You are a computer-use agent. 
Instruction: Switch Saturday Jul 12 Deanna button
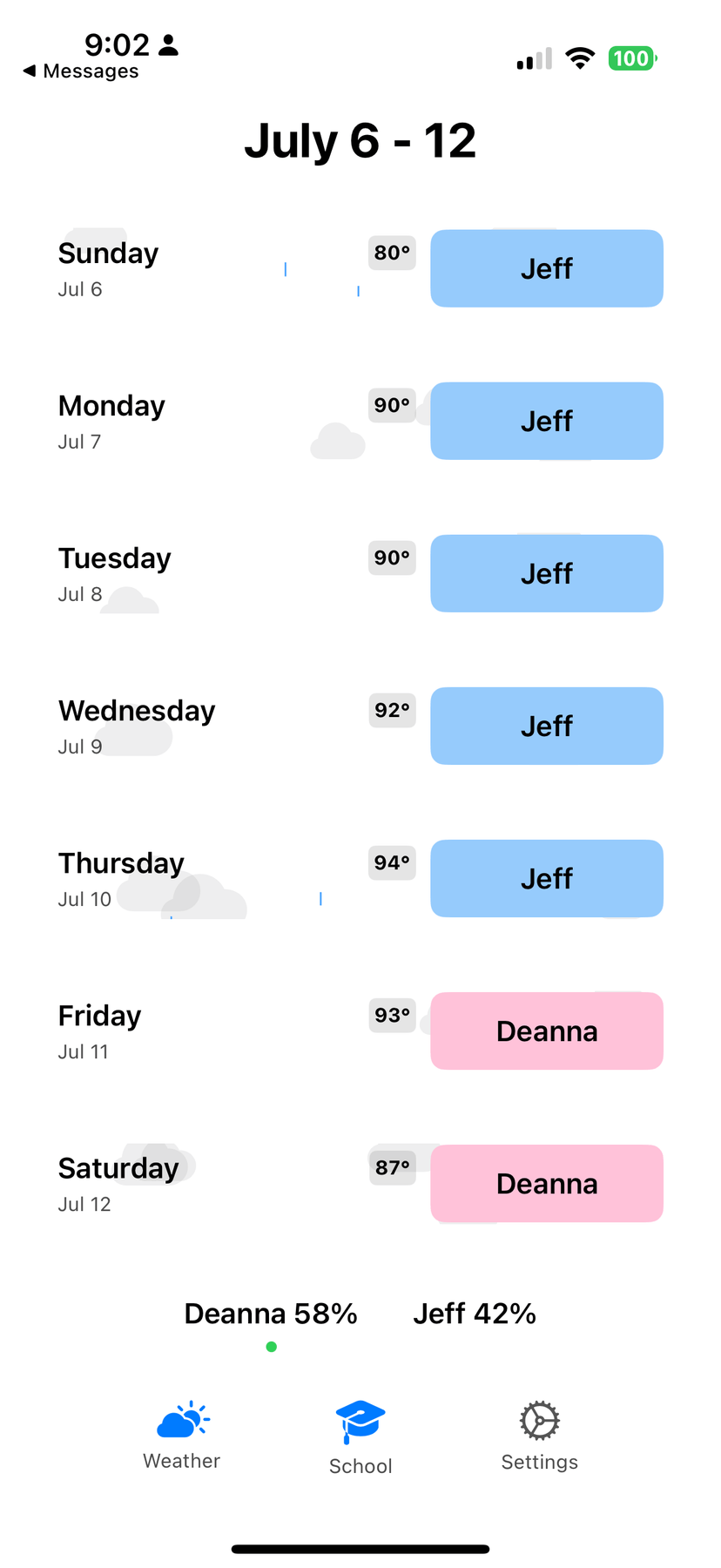(x=547, y=1184)
